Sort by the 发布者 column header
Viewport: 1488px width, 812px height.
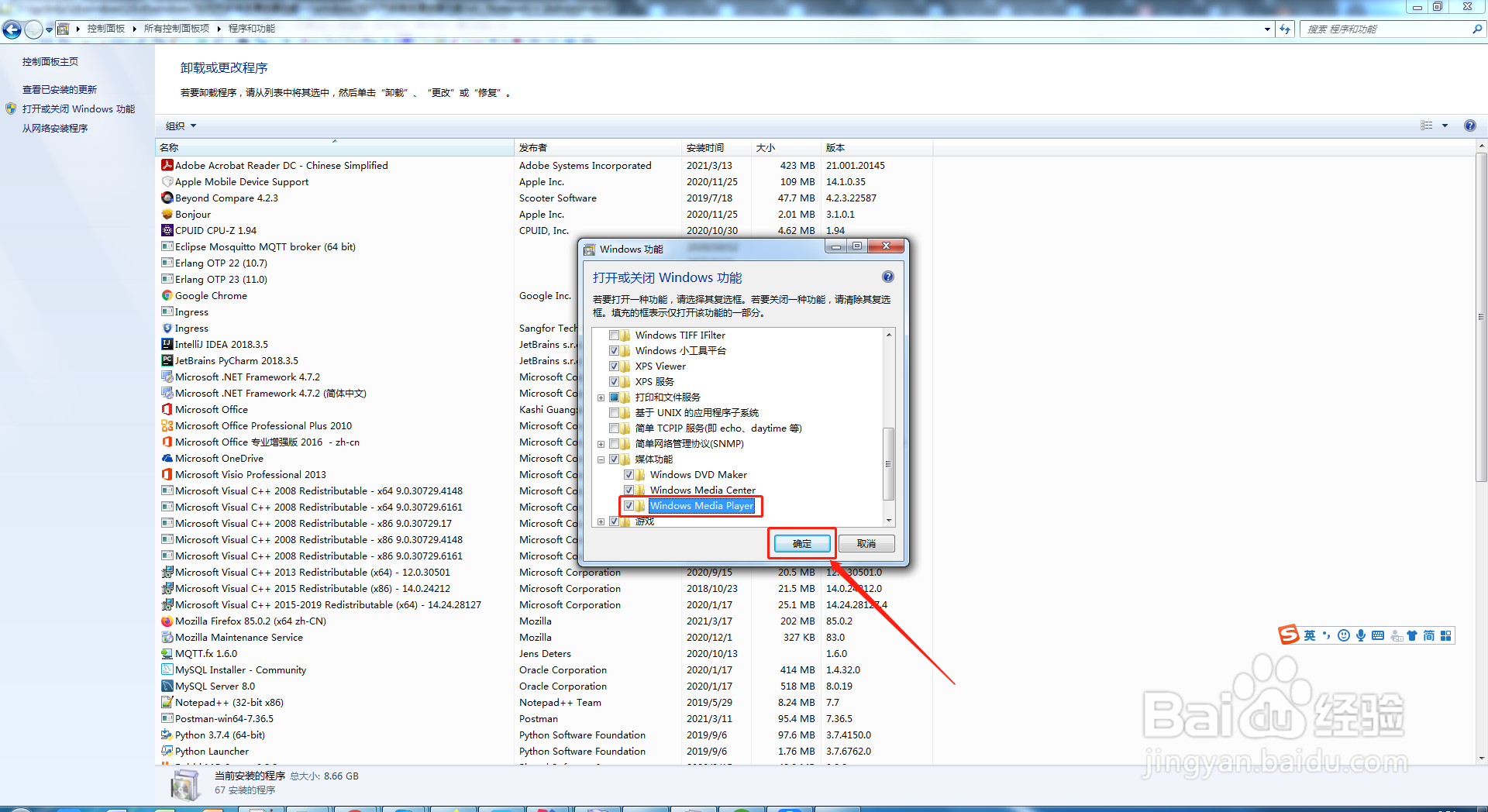click(598, 147)
